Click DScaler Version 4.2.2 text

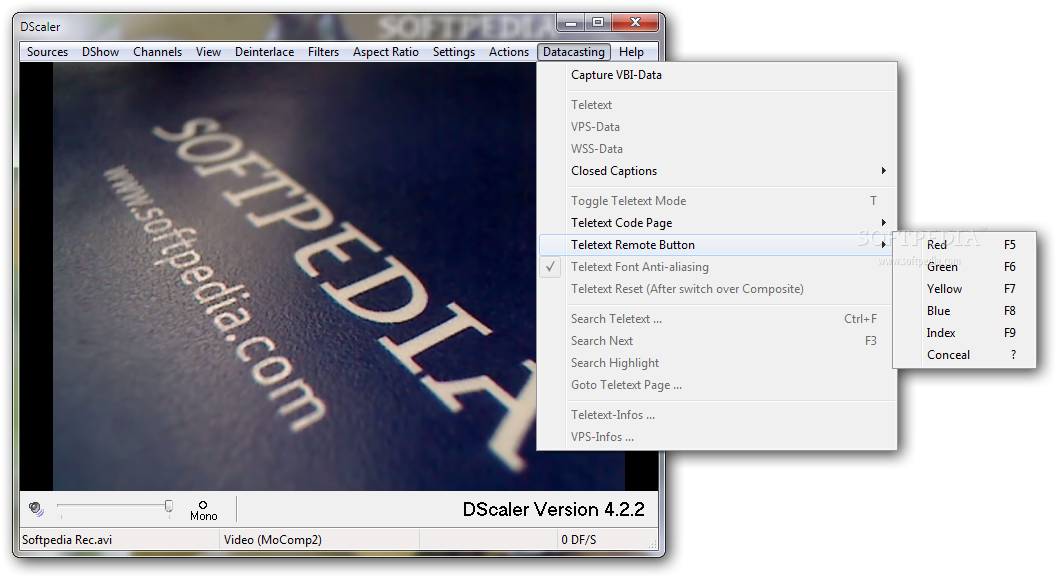(x=553, y=509)
